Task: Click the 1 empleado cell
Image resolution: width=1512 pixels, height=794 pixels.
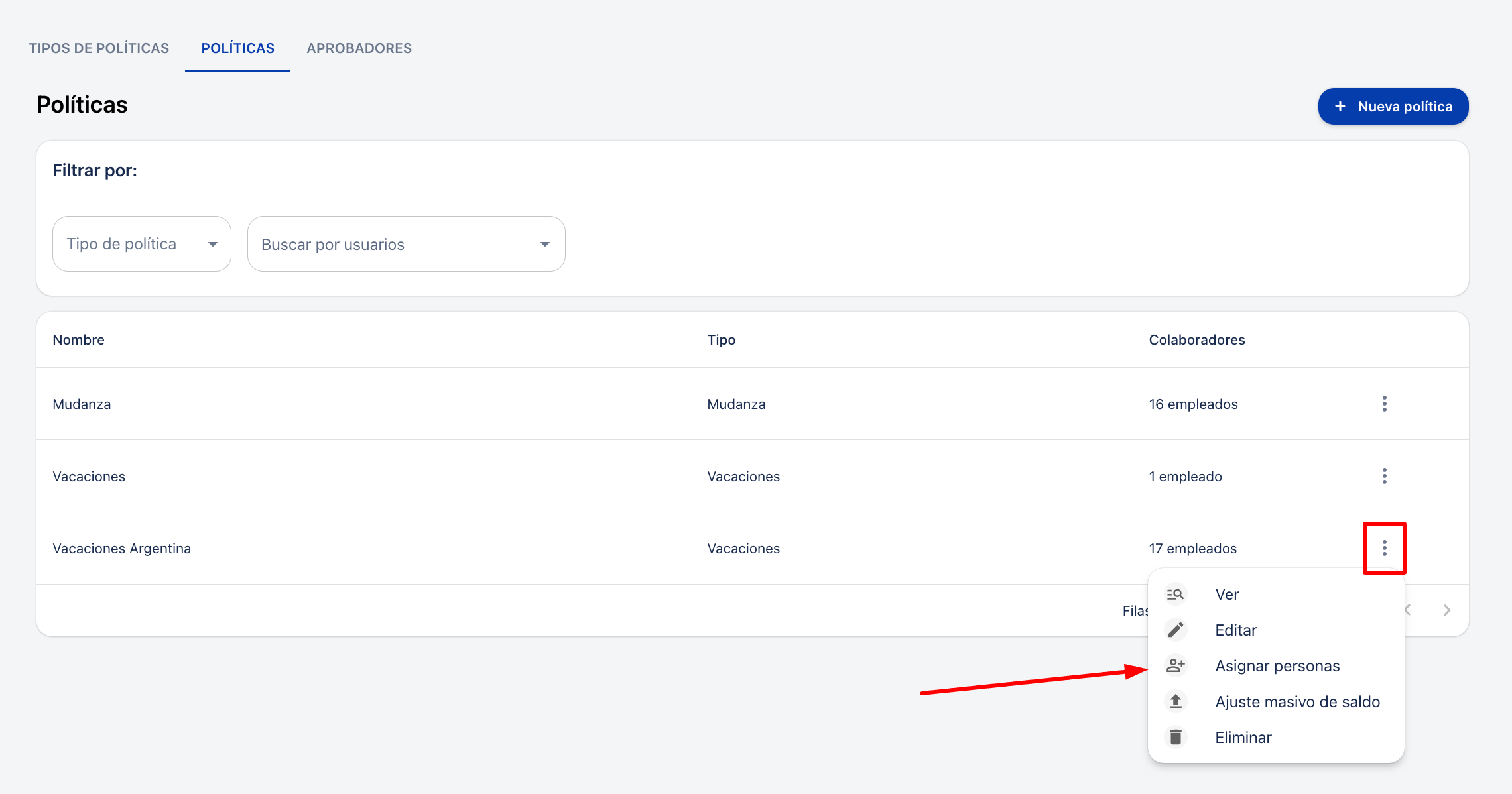Action: [1185, 477]
